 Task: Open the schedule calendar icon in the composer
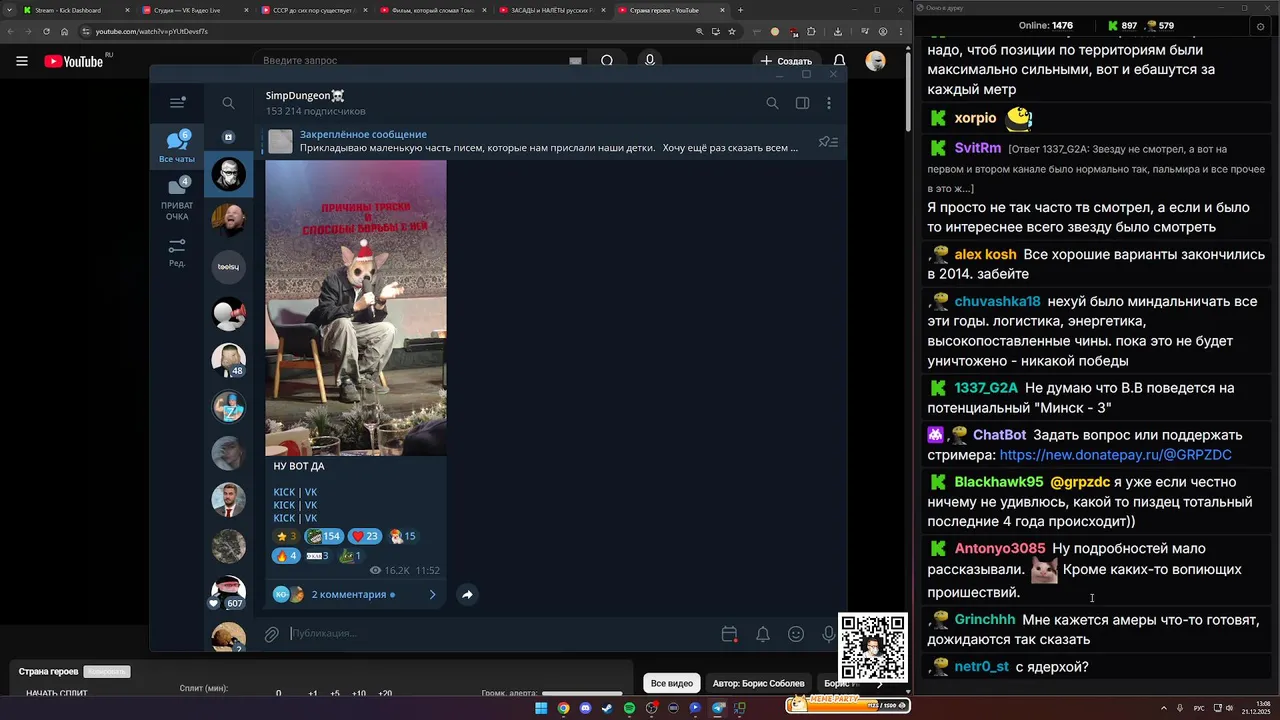click(x=729, y=634)
